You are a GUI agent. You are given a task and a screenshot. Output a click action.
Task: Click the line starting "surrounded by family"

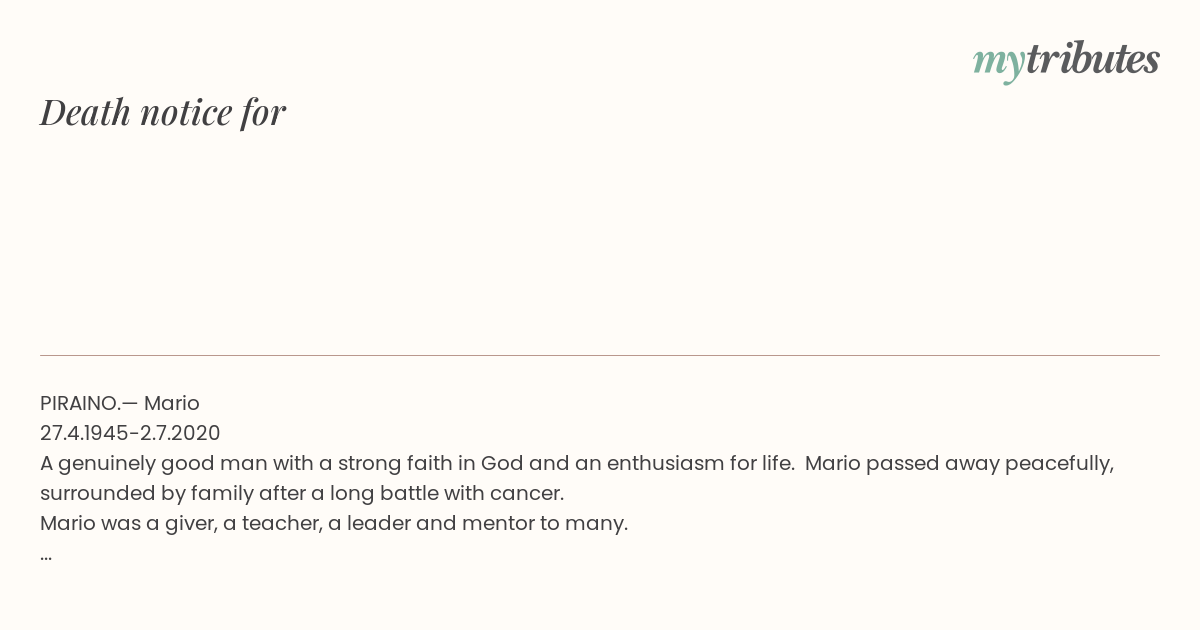302,493
